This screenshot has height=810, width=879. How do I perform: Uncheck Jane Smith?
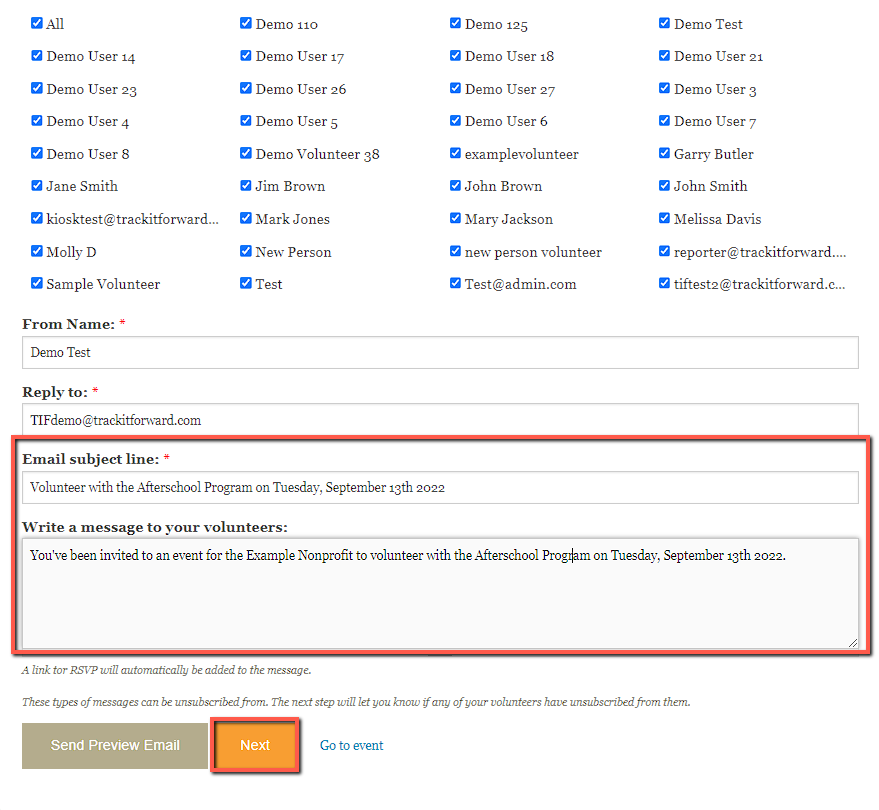(36, 186)
